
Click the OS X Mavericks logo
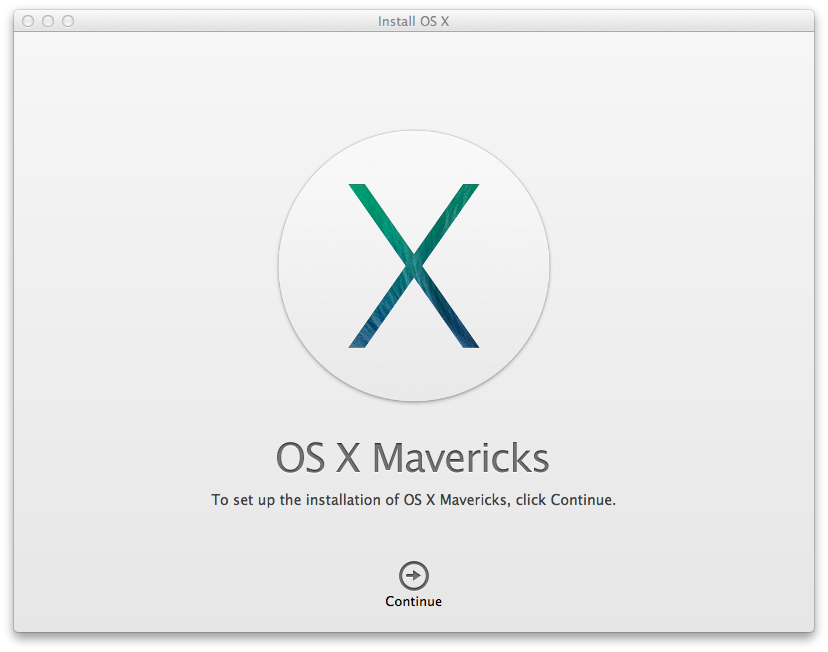tap(414, 266)
